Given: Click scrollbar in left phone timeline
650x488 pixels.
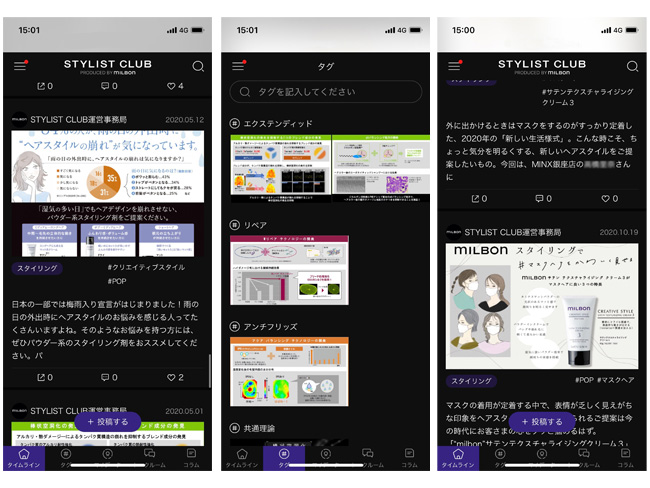Looking at the screenshot, I should pos(210,370).
